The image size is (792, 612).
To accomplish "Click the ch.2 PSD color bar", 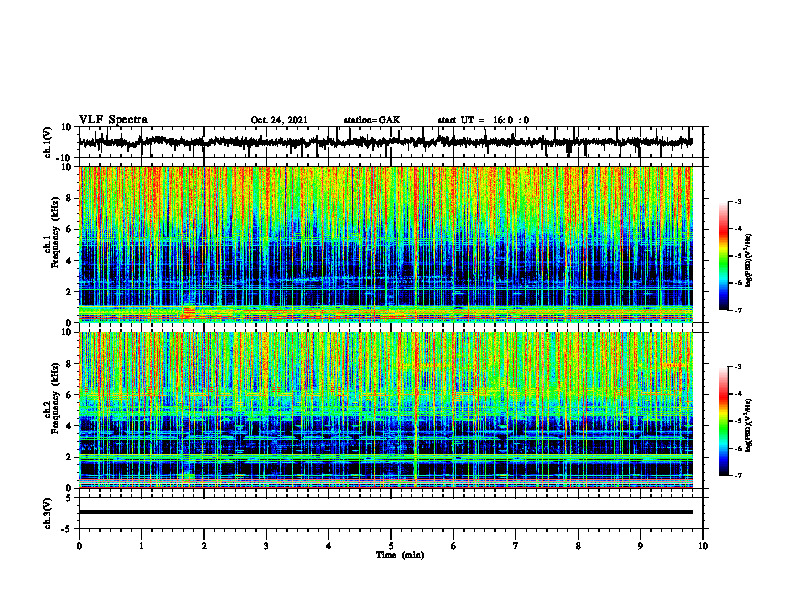I will (724, 421).
